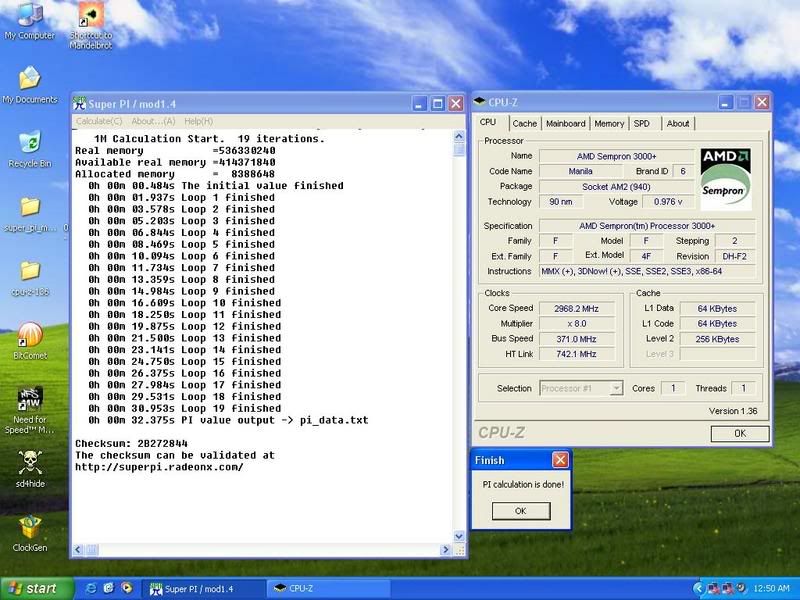Click OK in the CPU-Z window

tap(740, 434)
